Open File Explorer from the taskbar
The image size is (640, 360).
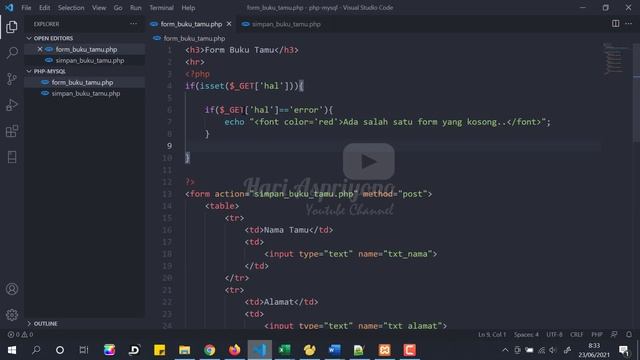[184, 350]
